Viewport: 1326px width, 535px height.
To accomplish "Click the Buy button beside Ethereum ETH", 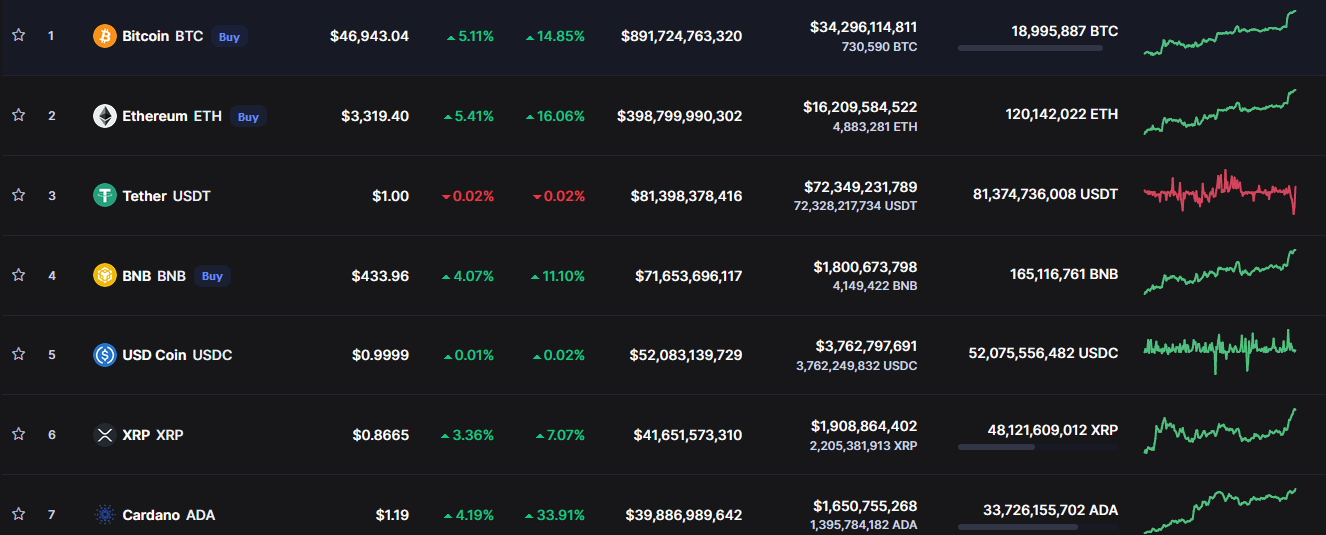I will 248,117.
